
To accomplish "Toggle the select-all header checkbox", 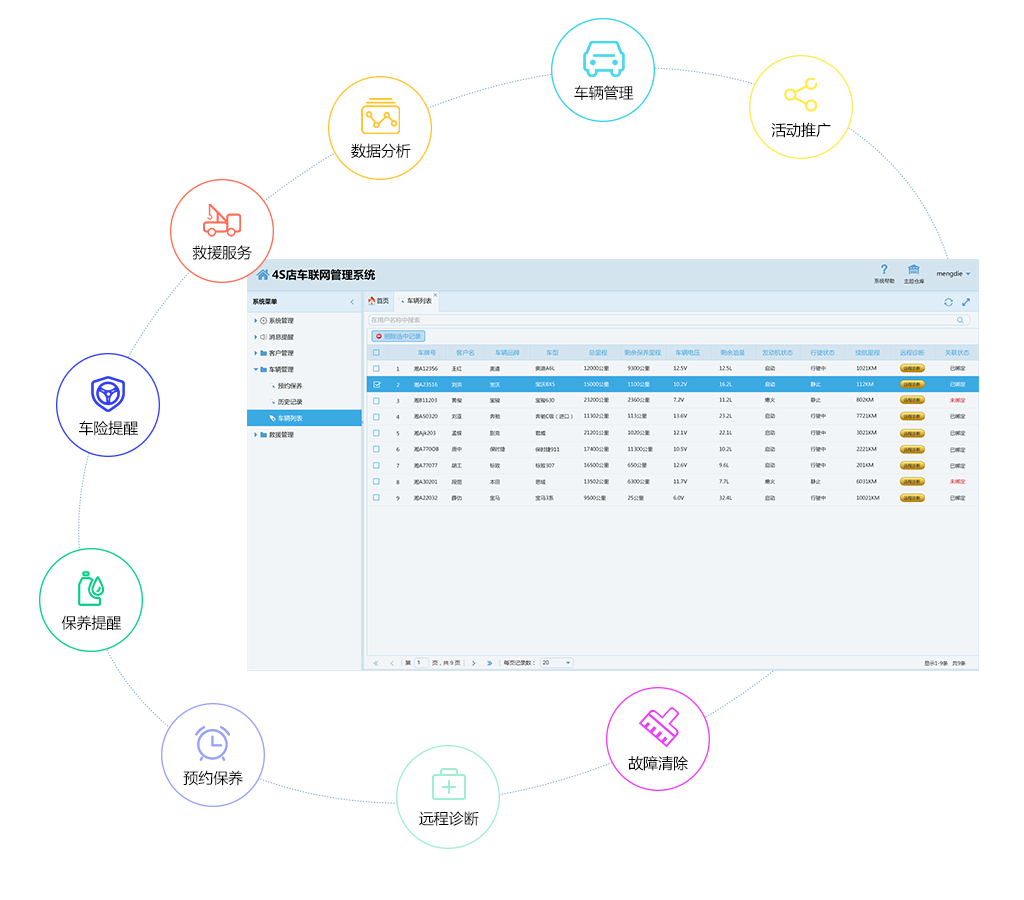I will pyautogui.click(x=376, y=353).
